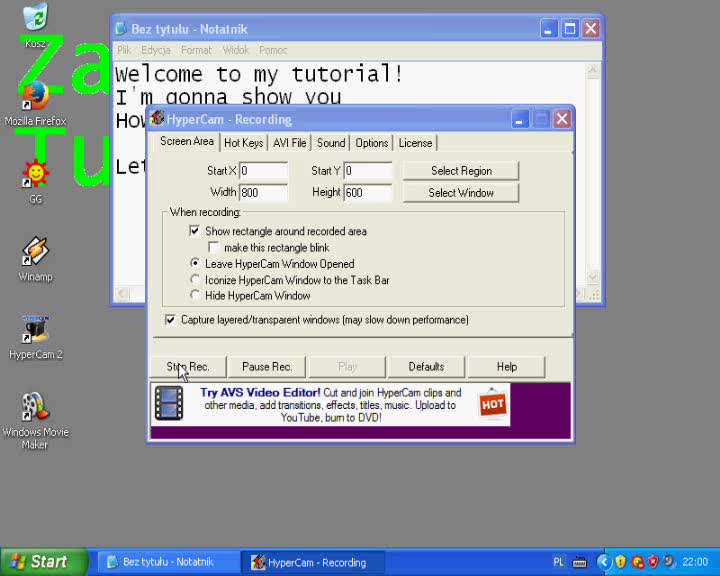Open Plik menu in Notatnik
Image resolution: width=720 pixels, height=576 pixels.
pyautogui.click(x=124, y=50)
